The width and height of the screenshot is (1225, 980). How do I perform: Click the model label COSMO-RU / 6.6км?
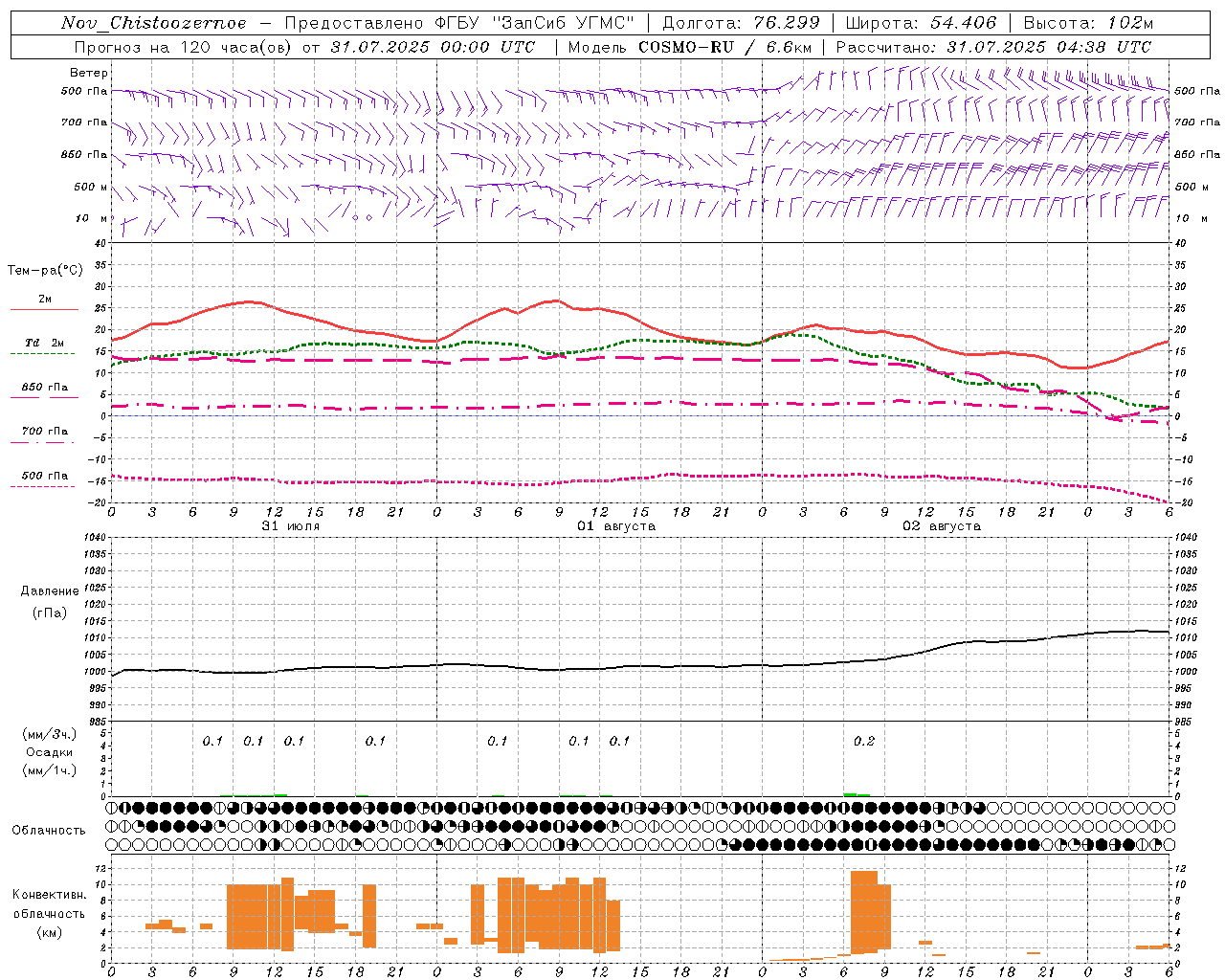pyautogui.click(x=725, y=47)
